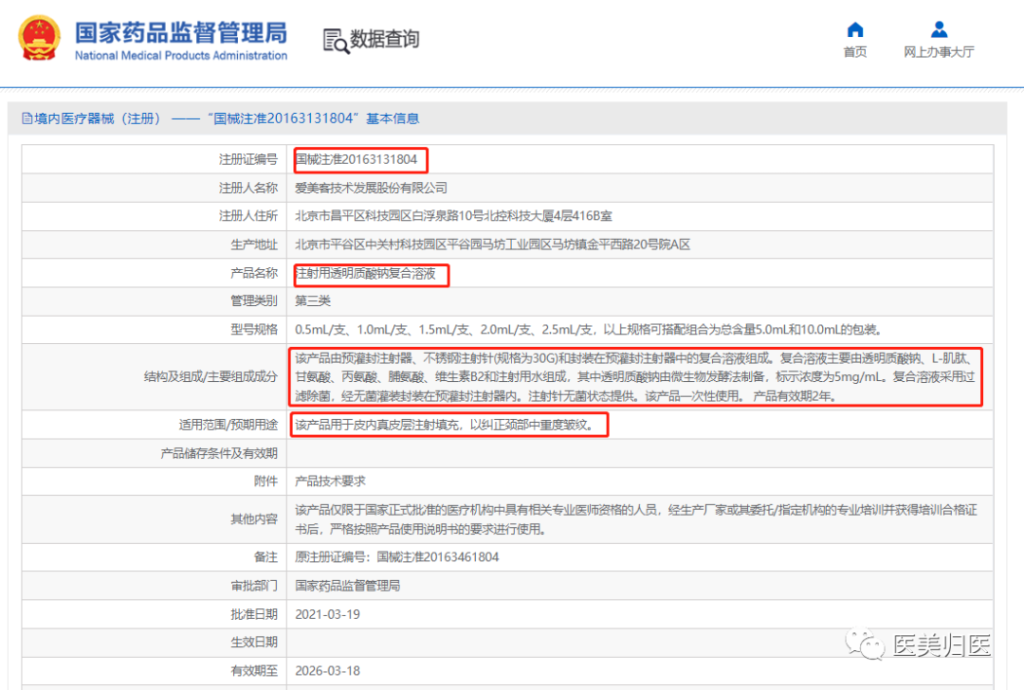Click 国家药品监督管理局 in the 审批部门 row

[347, 586]
